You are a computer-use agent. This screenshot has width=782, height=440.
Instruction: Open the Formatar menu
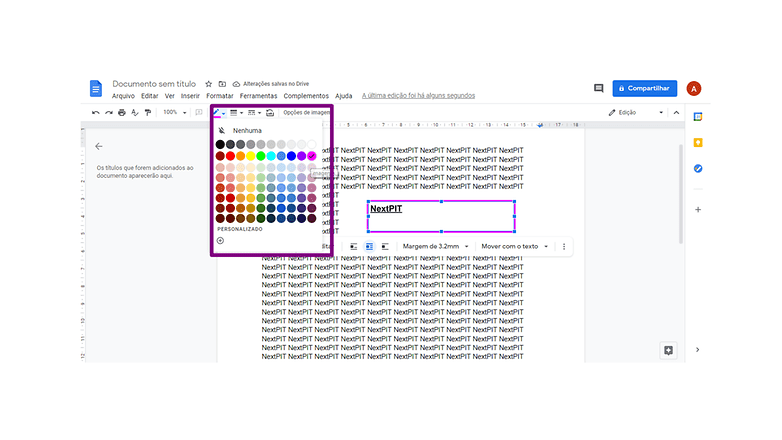click(x=220, y=96)
